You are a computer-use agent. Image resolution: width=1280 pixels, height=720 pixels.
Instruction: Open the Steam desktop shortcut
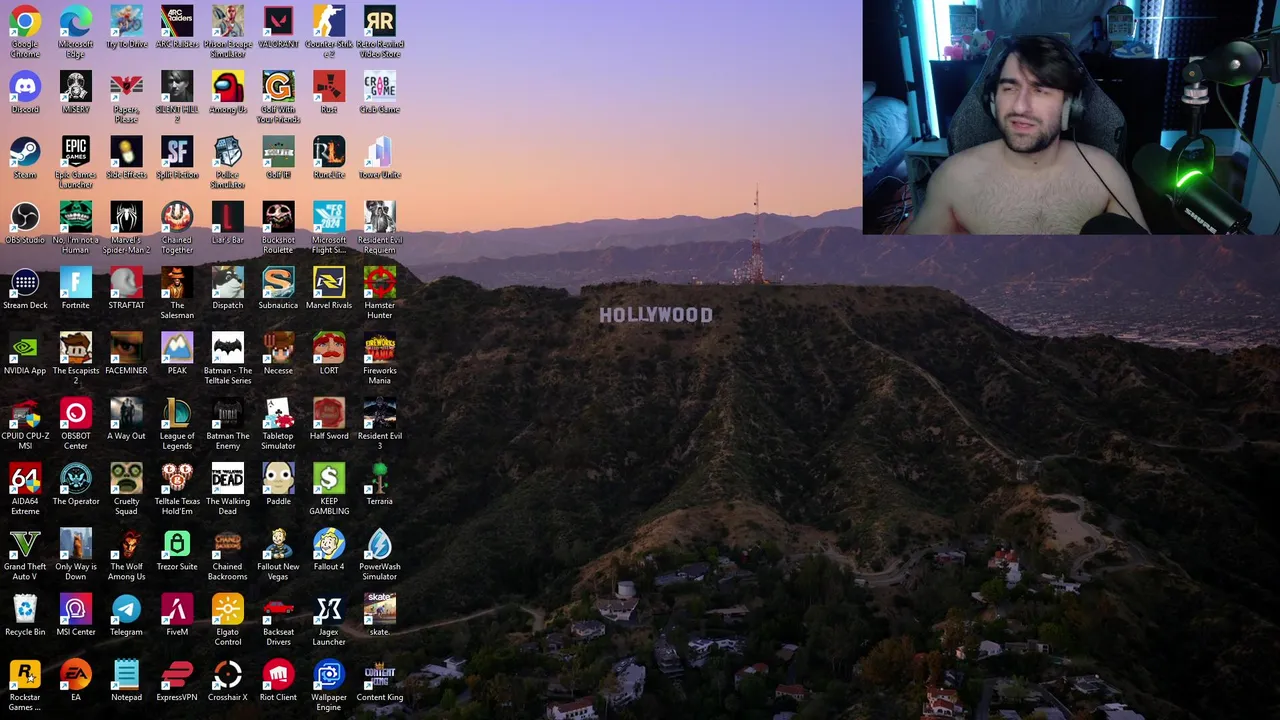pos(25,152)
